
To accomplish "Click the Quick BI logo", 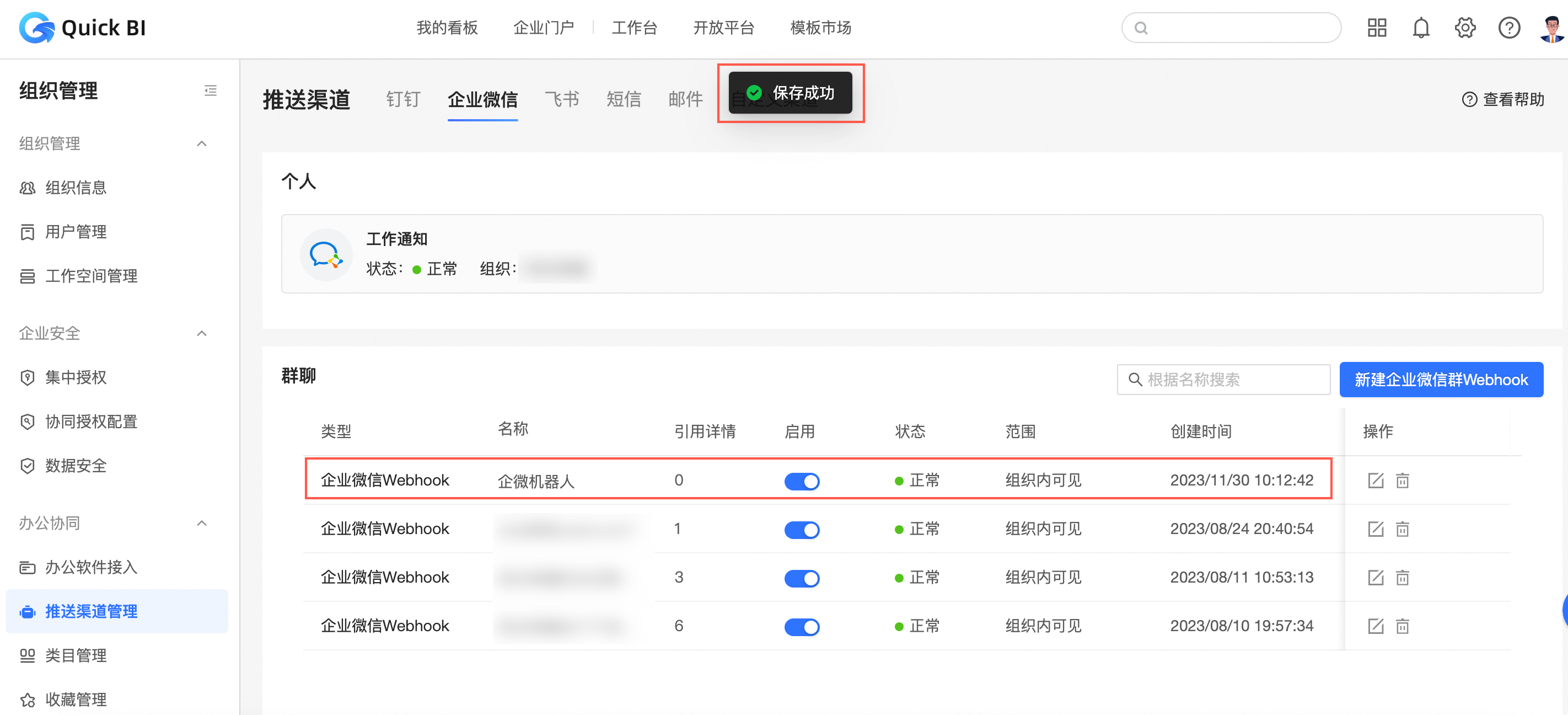I will [82, 28].
